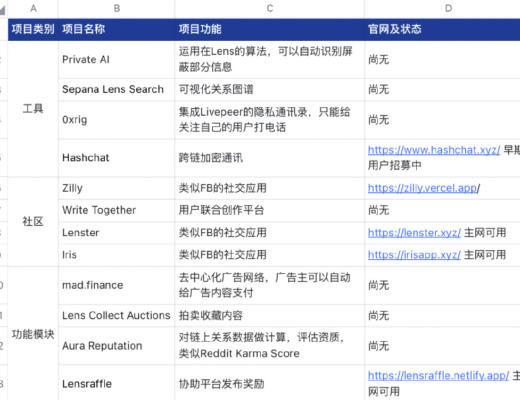Click the 项目类别 header cell

pos(33,29)
